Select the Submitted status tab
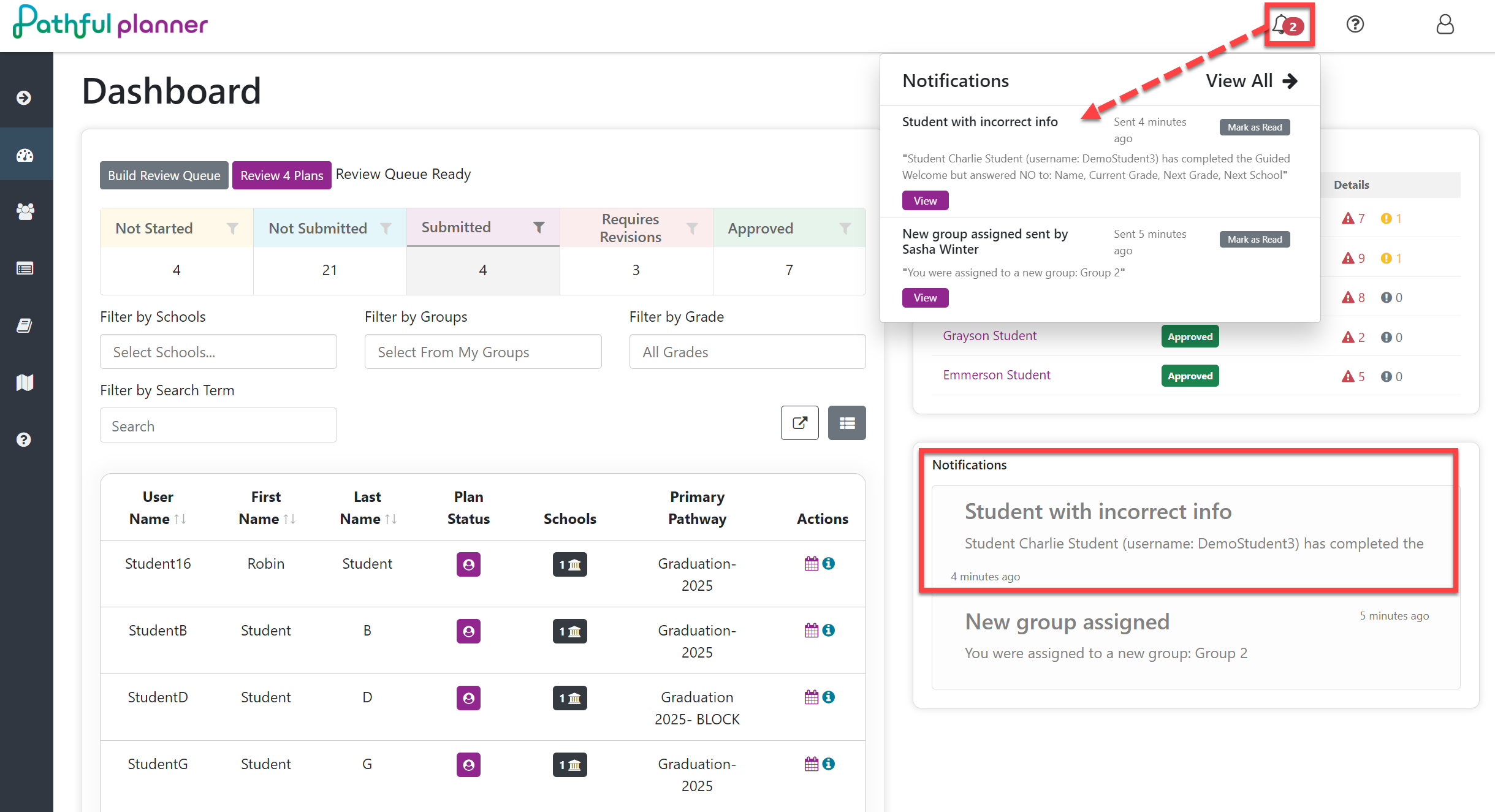The width and height of the screenshot is (1495, 812). coord(483,227)
